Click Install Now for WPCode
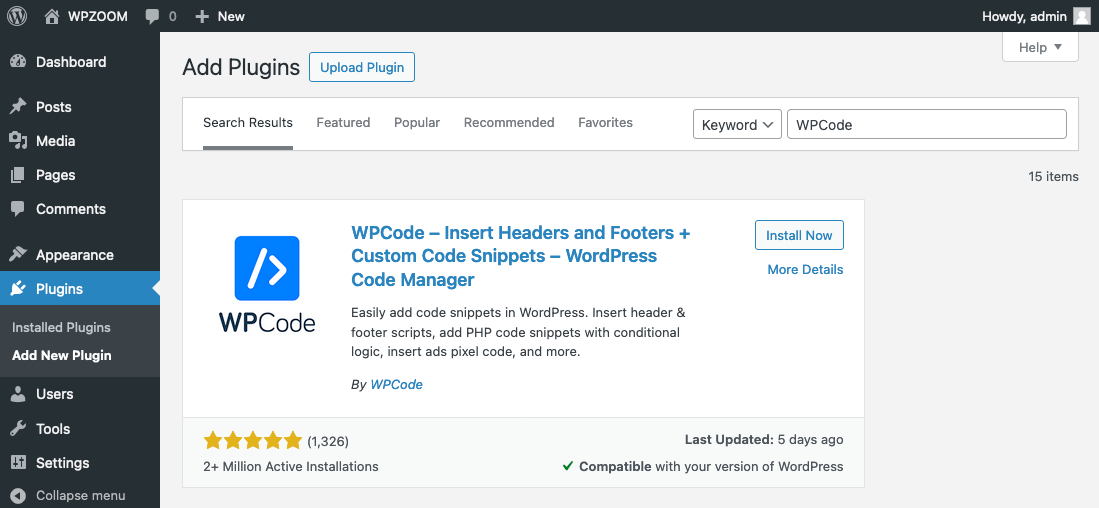This screenshot has height=508, width=1099. click(x=799, y=235)
